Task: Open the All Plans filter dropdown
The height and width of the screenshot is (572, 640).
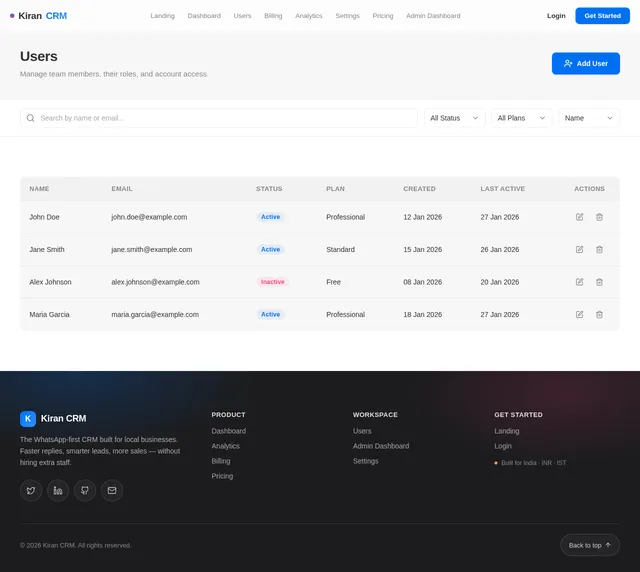Action: click(x=522, y=118)
